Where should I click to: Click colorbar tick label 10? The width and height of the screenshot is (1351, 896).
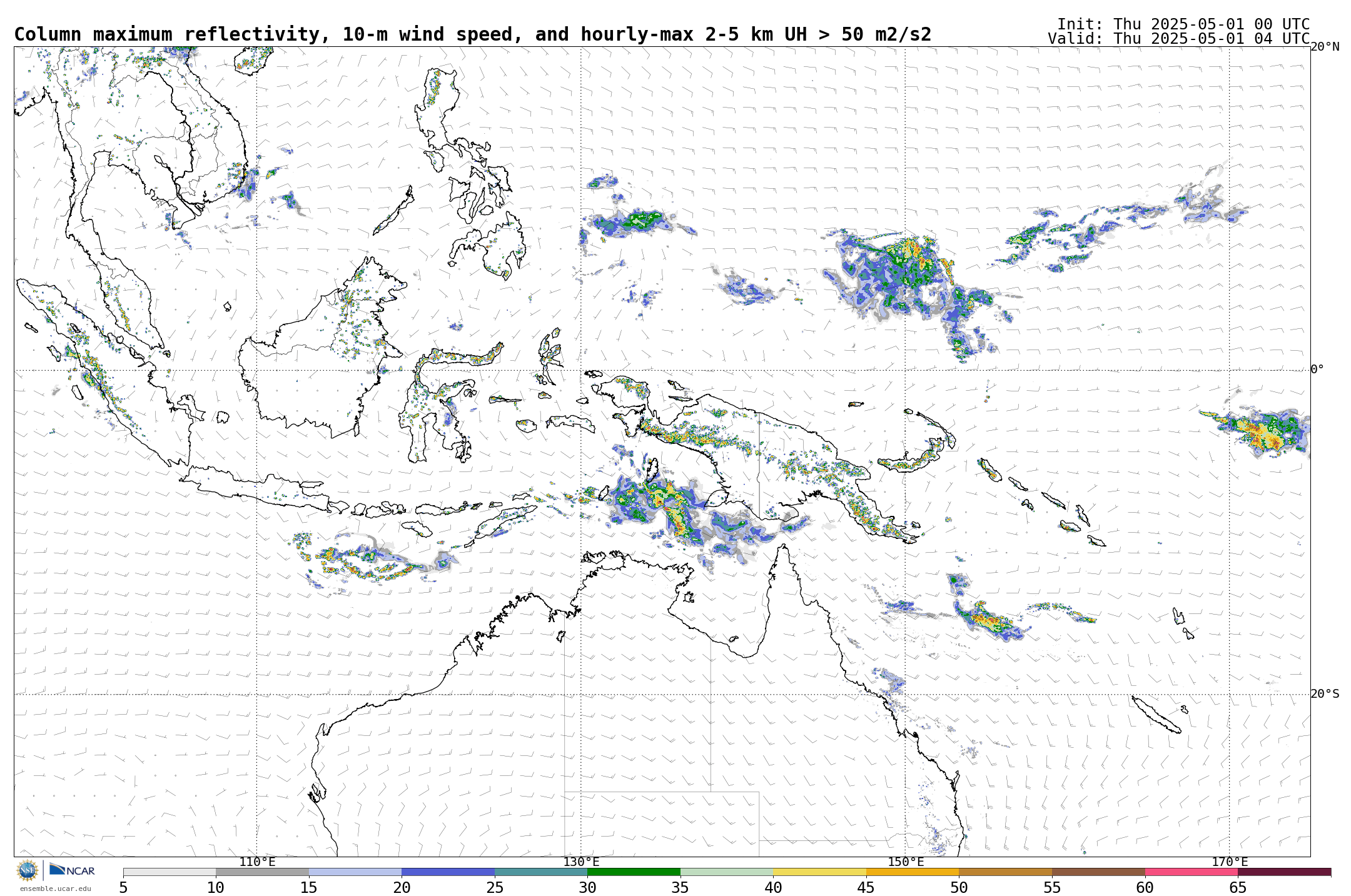tap(216, 887)
